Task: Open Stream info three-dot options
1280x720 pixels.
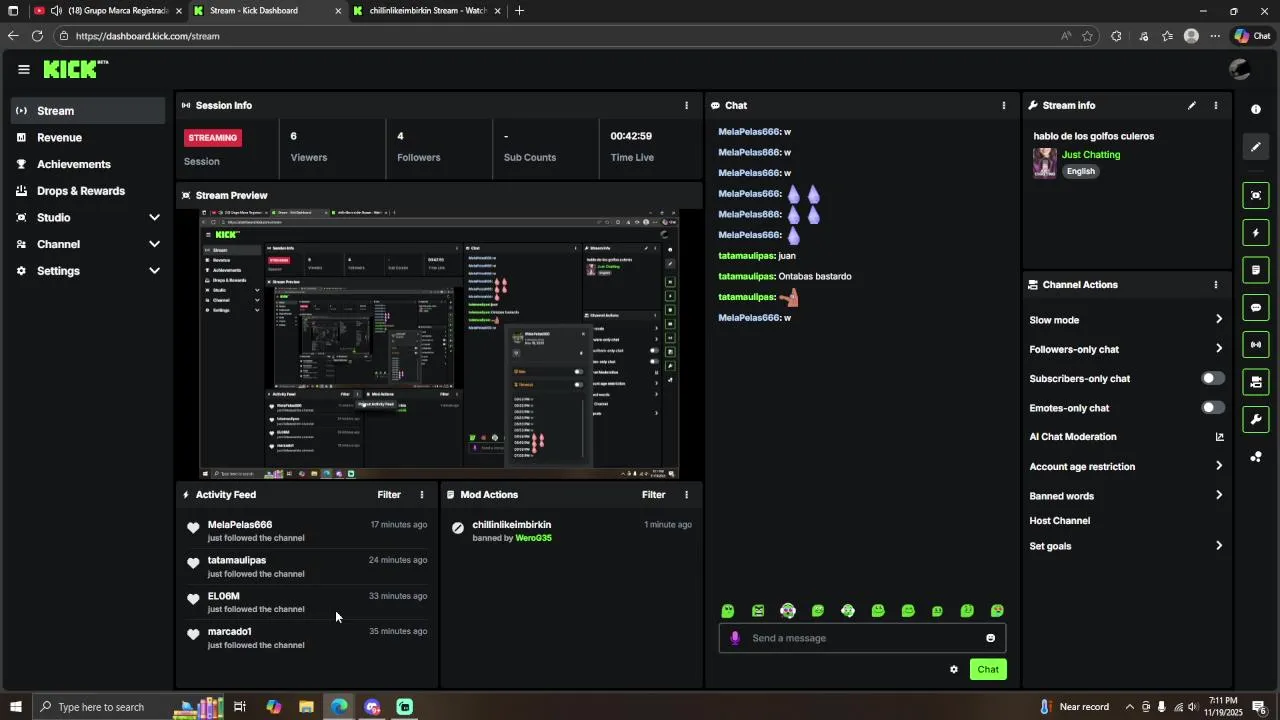Action: (x=1216, y=105)
